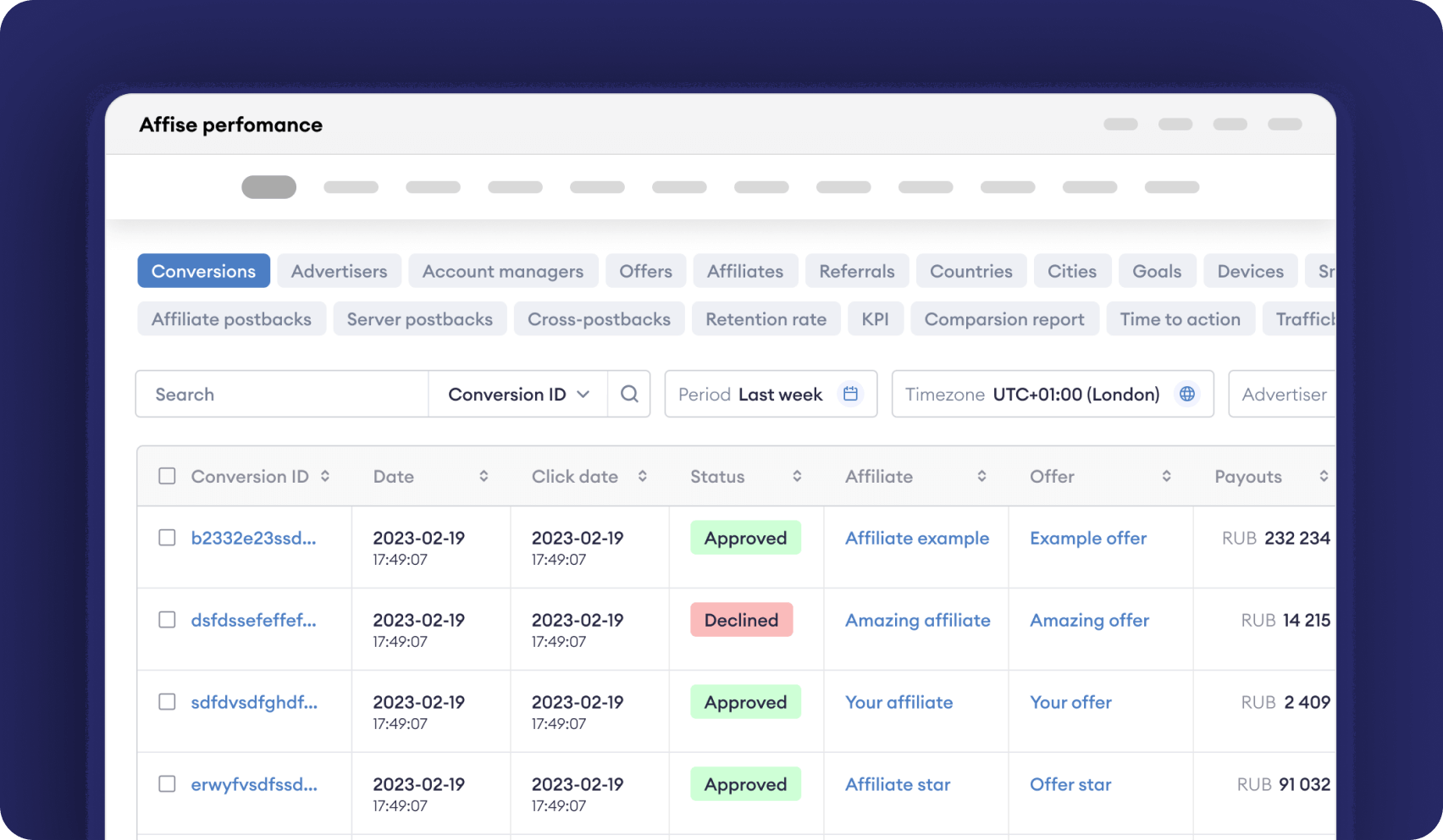The image size is (1443, 840).
Task: Open the Period Last week selector
Action: coord(771,394)
